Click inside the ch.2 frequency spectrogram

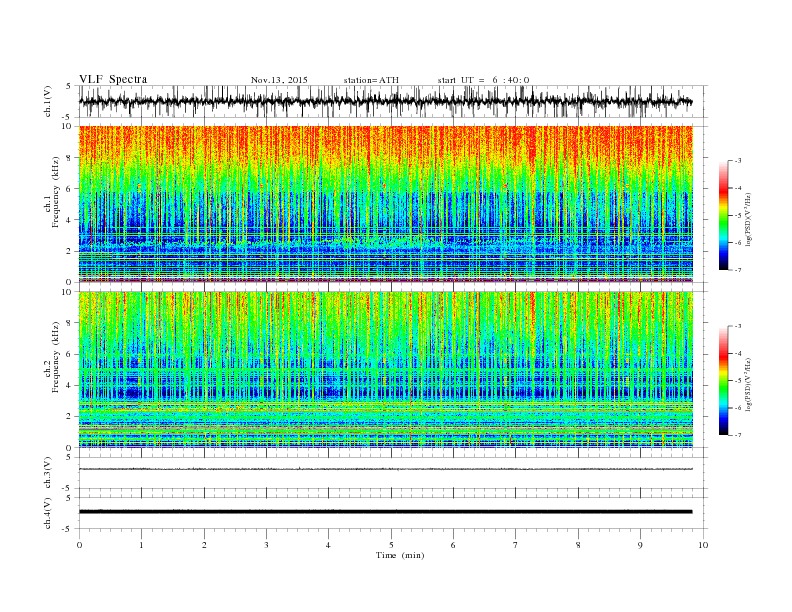click(x=385, y=370)
